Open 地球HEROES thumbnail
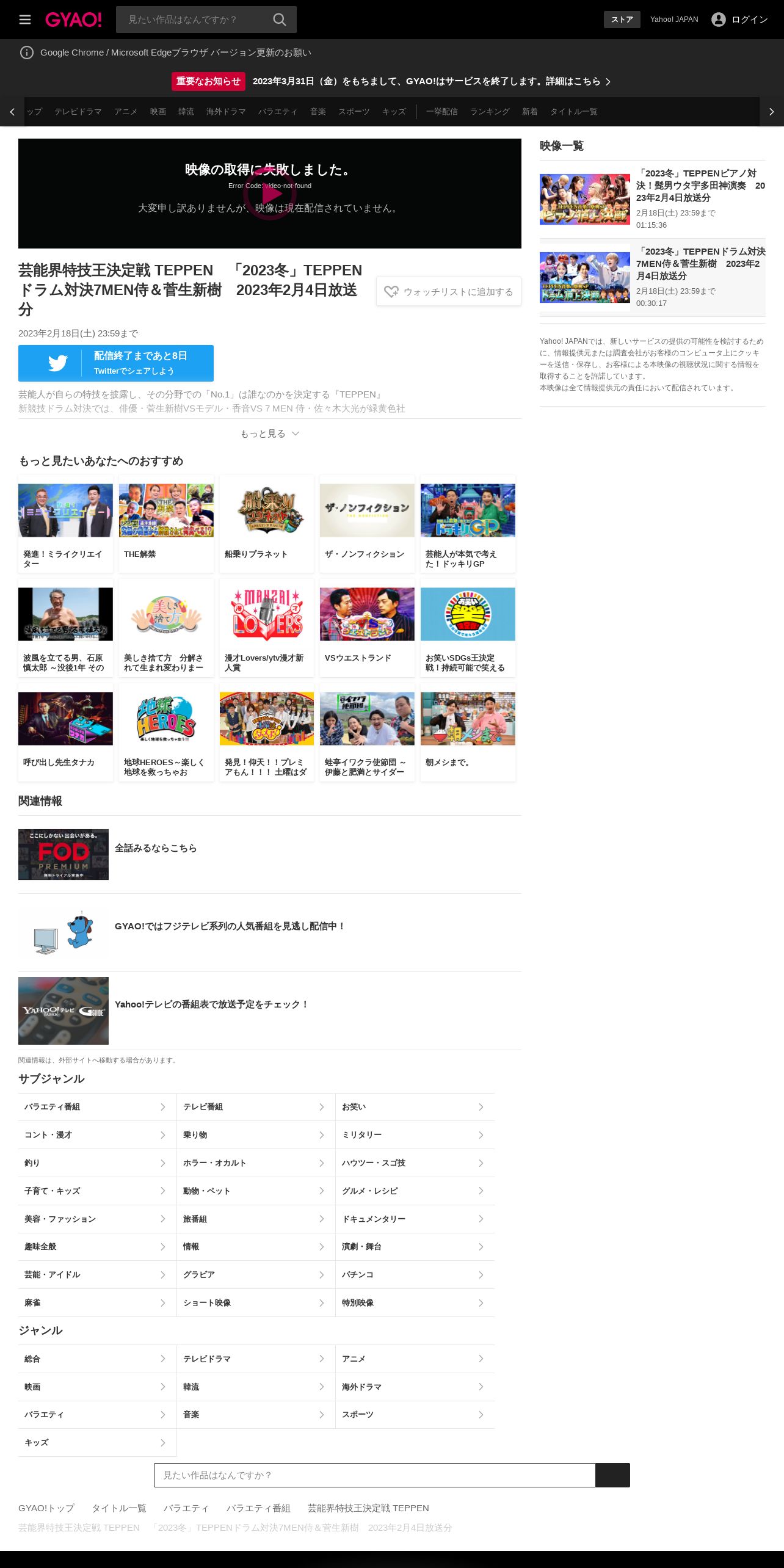784x1568 pixels. [x=166, y=719]
